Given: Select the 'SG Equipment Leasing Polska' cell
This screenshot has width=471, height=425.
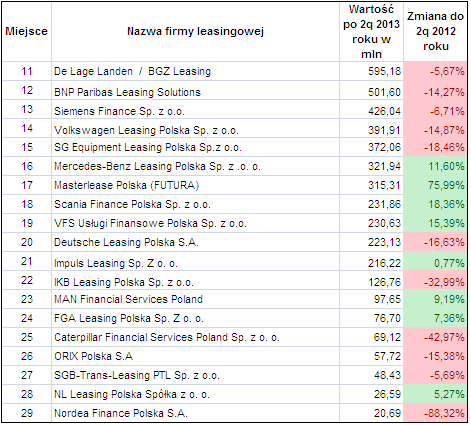Looking at the screenshot, I should [195, 147].
